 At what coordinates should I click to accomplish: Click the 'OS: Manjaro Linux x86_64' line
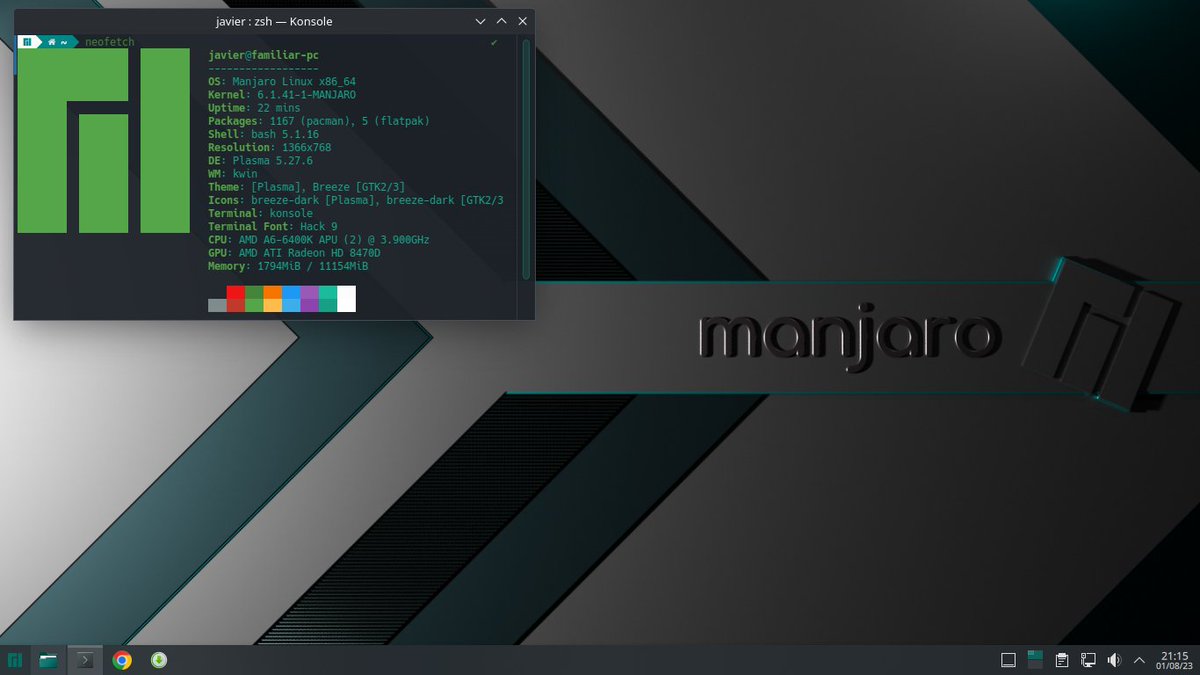[x=283, y=82]
